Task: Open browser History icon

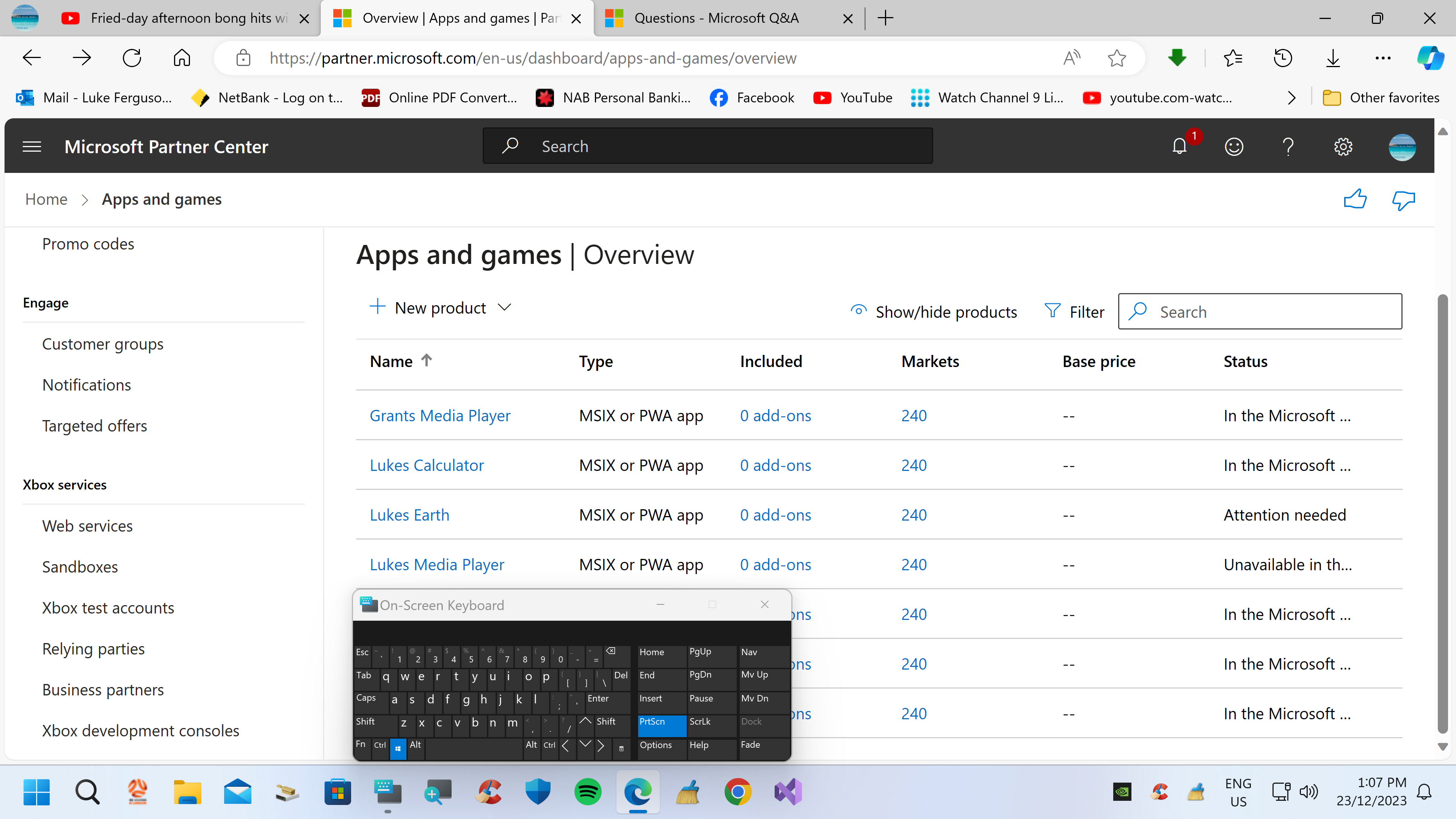Action: 1282,58
